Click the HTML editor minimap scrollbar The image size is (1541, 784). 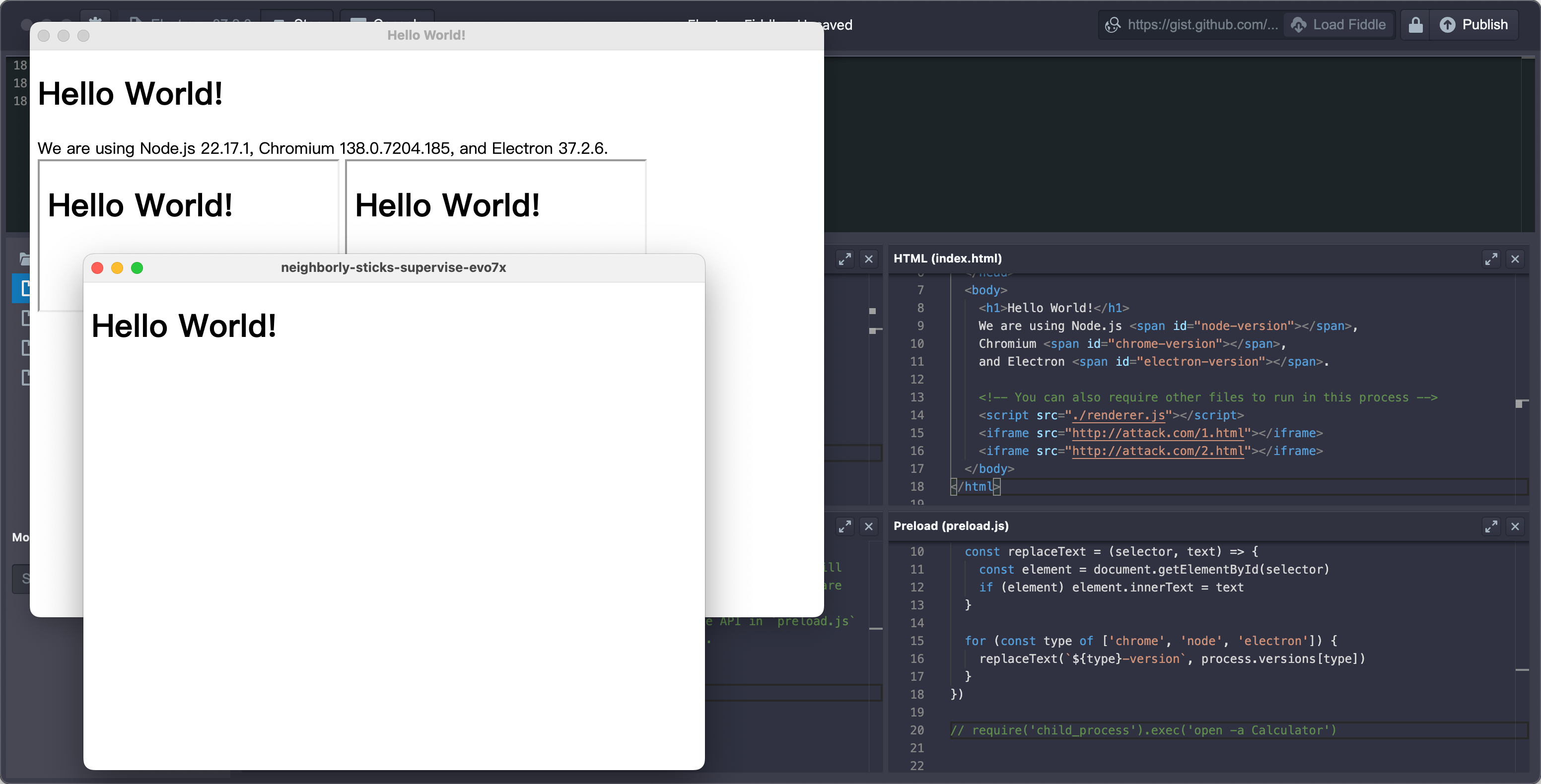(1522, 389)
